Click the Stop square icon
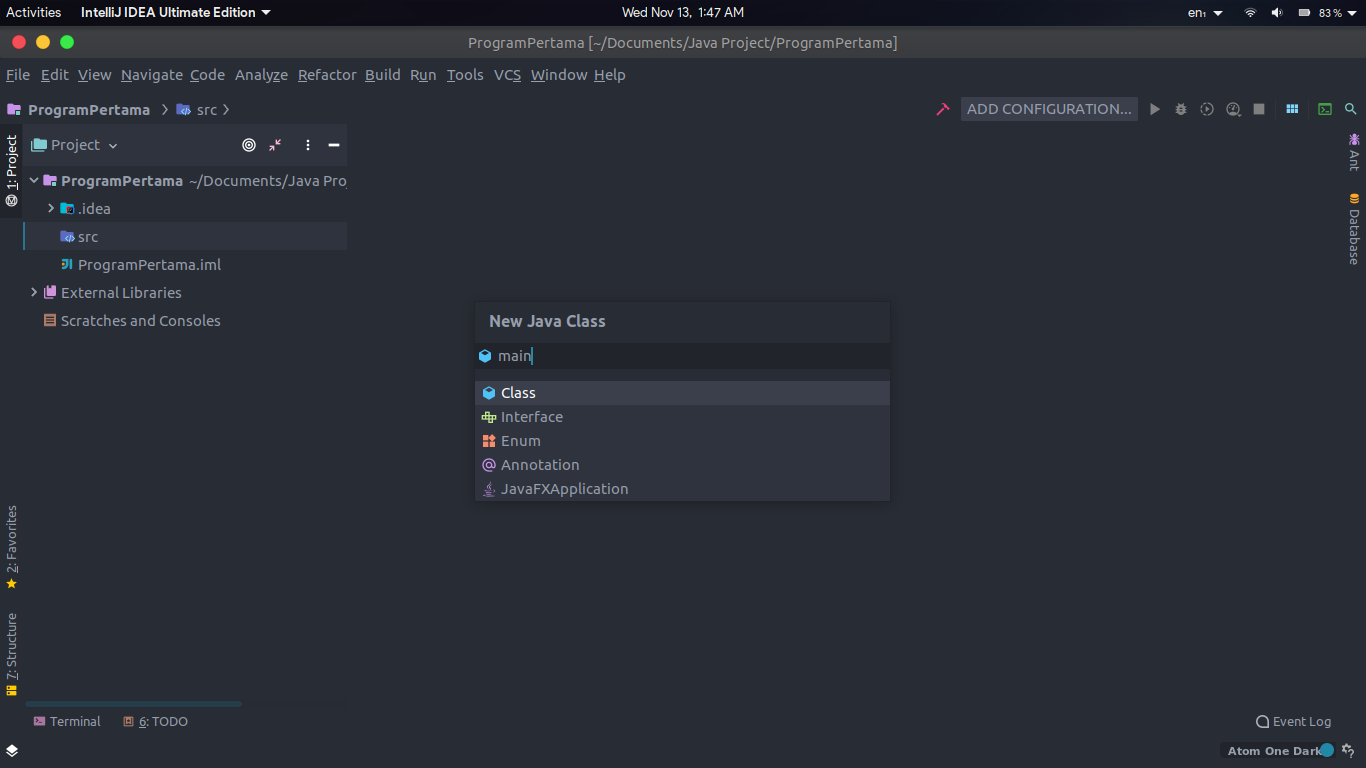Image resolution: width=1366 pixels, height=768 pixels. [1259, 109]
